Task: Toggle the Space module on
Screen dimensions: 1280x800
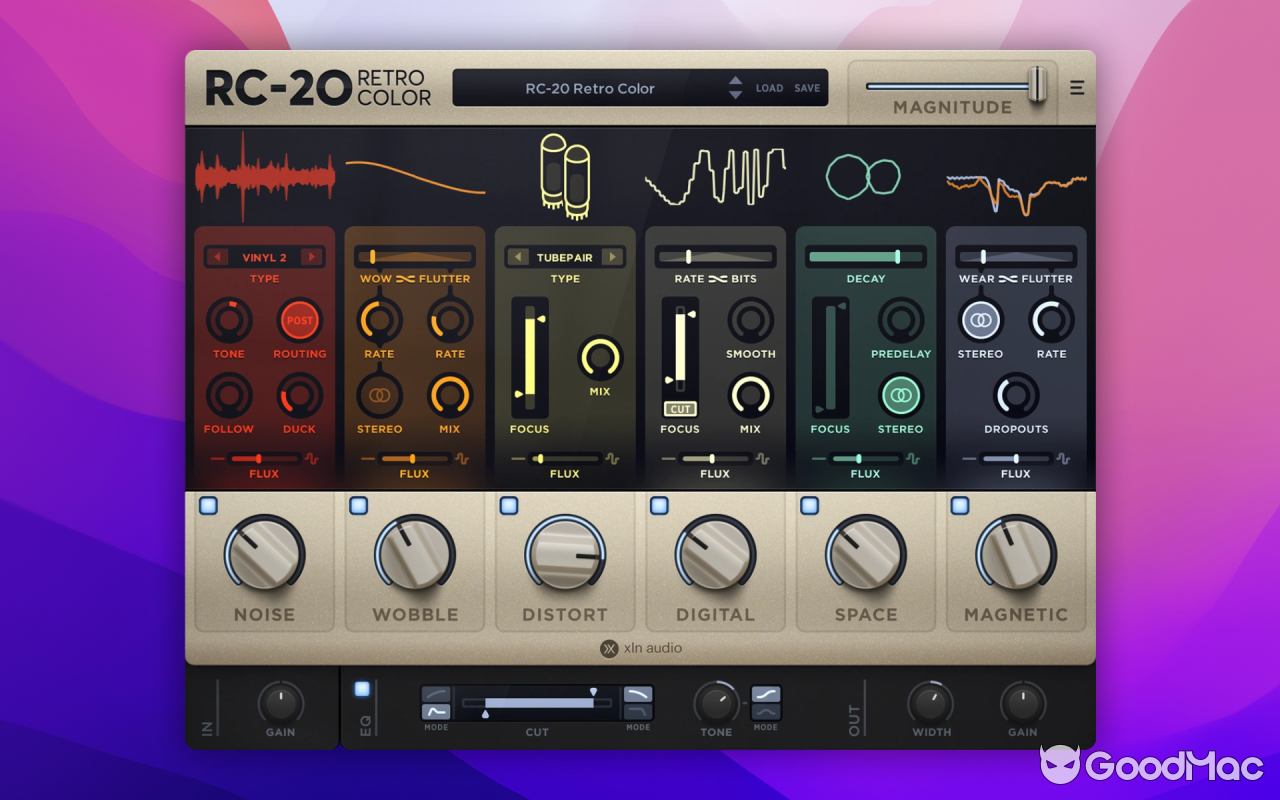Action: [x=810, y=506]
